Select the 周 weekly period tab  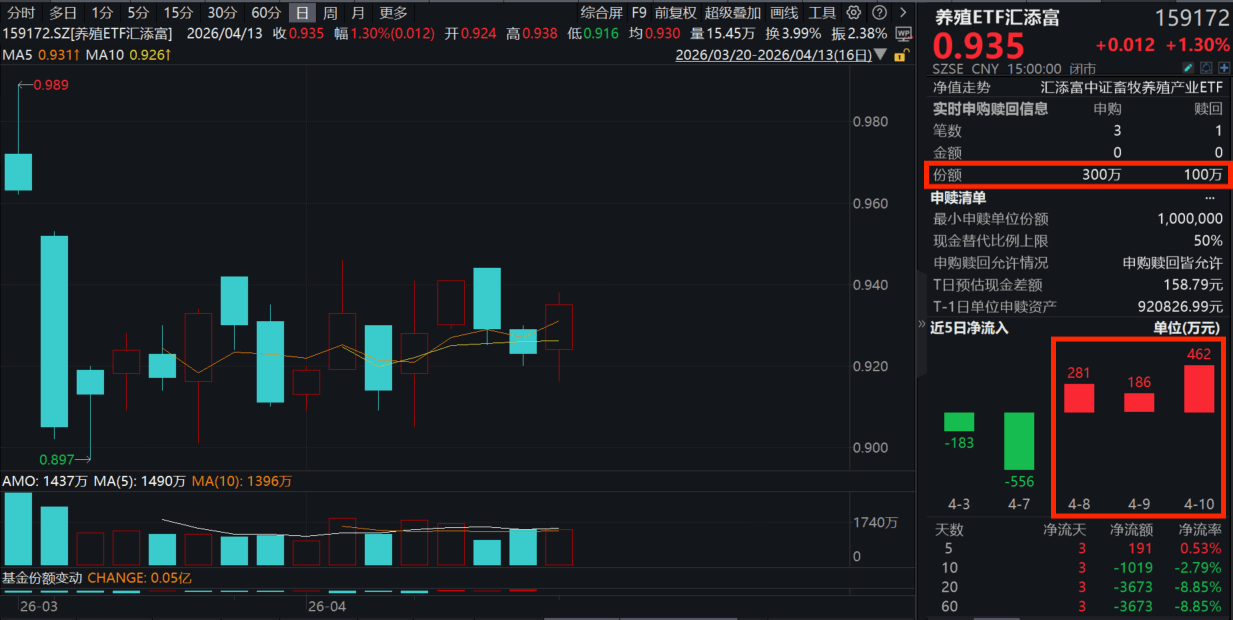point(330,13)
